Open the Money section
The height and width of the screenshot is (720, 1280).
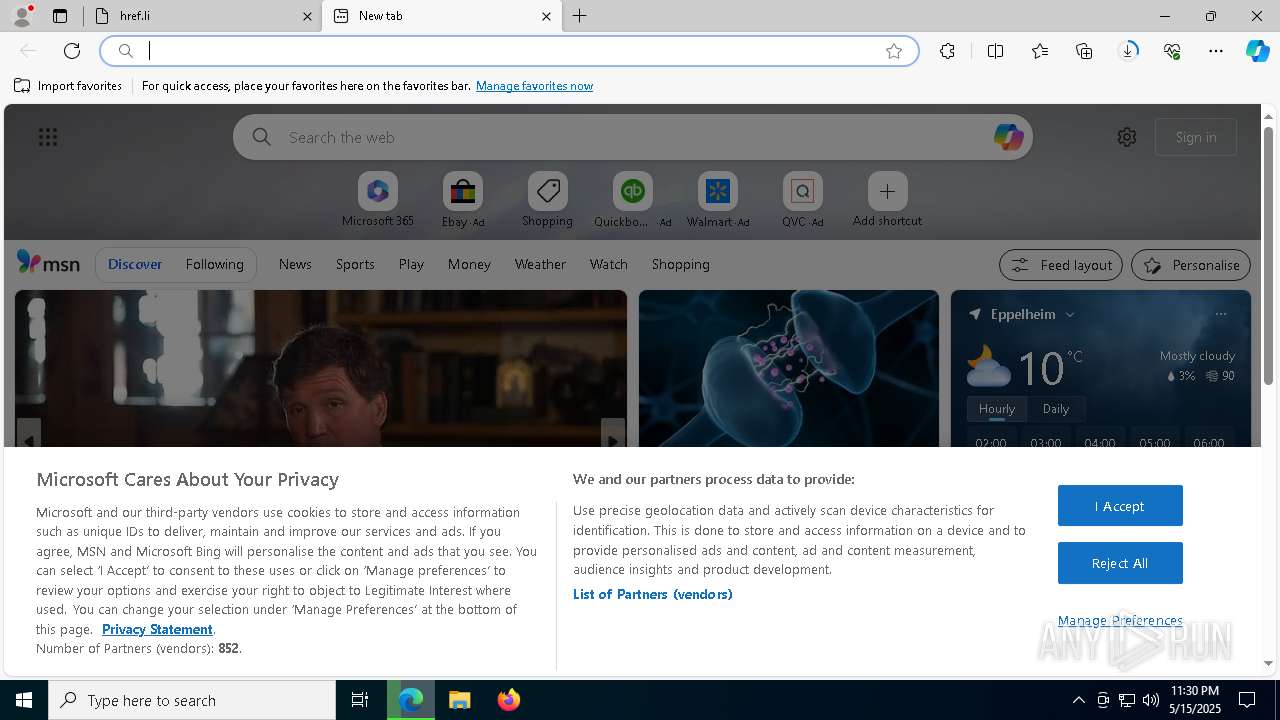(x=469, y=264)
